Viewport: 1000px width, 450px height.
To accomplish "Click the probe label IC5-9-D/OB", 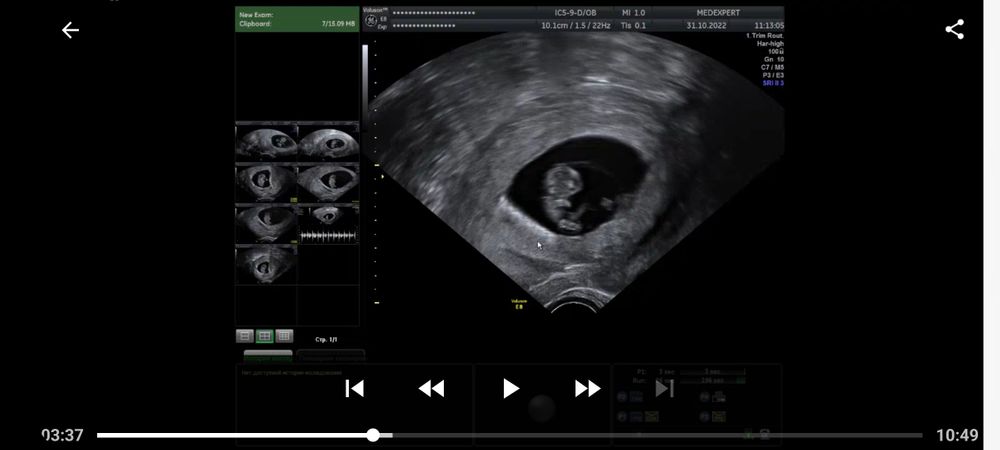I will click(x=575, y=13).
